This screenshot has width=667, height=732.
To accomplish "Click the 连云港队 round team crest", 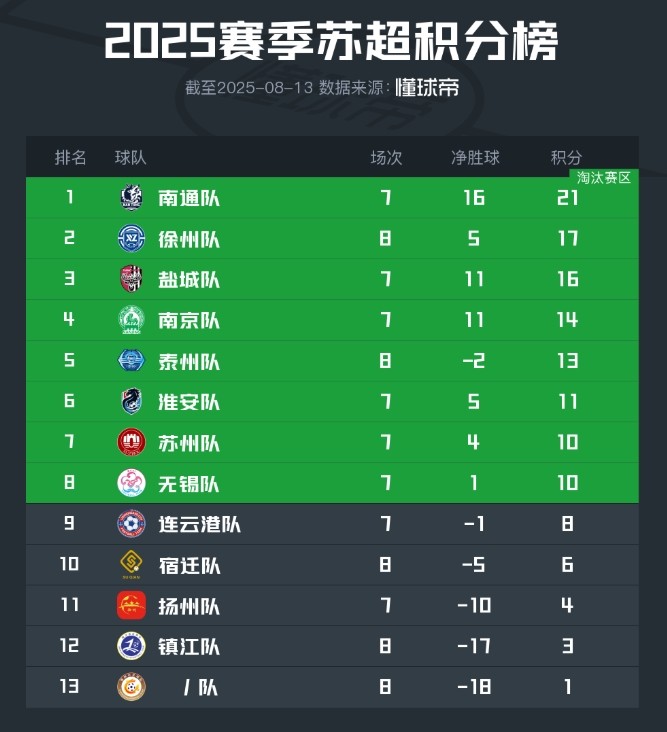I will pyautogui.click(x=131, y=524).
